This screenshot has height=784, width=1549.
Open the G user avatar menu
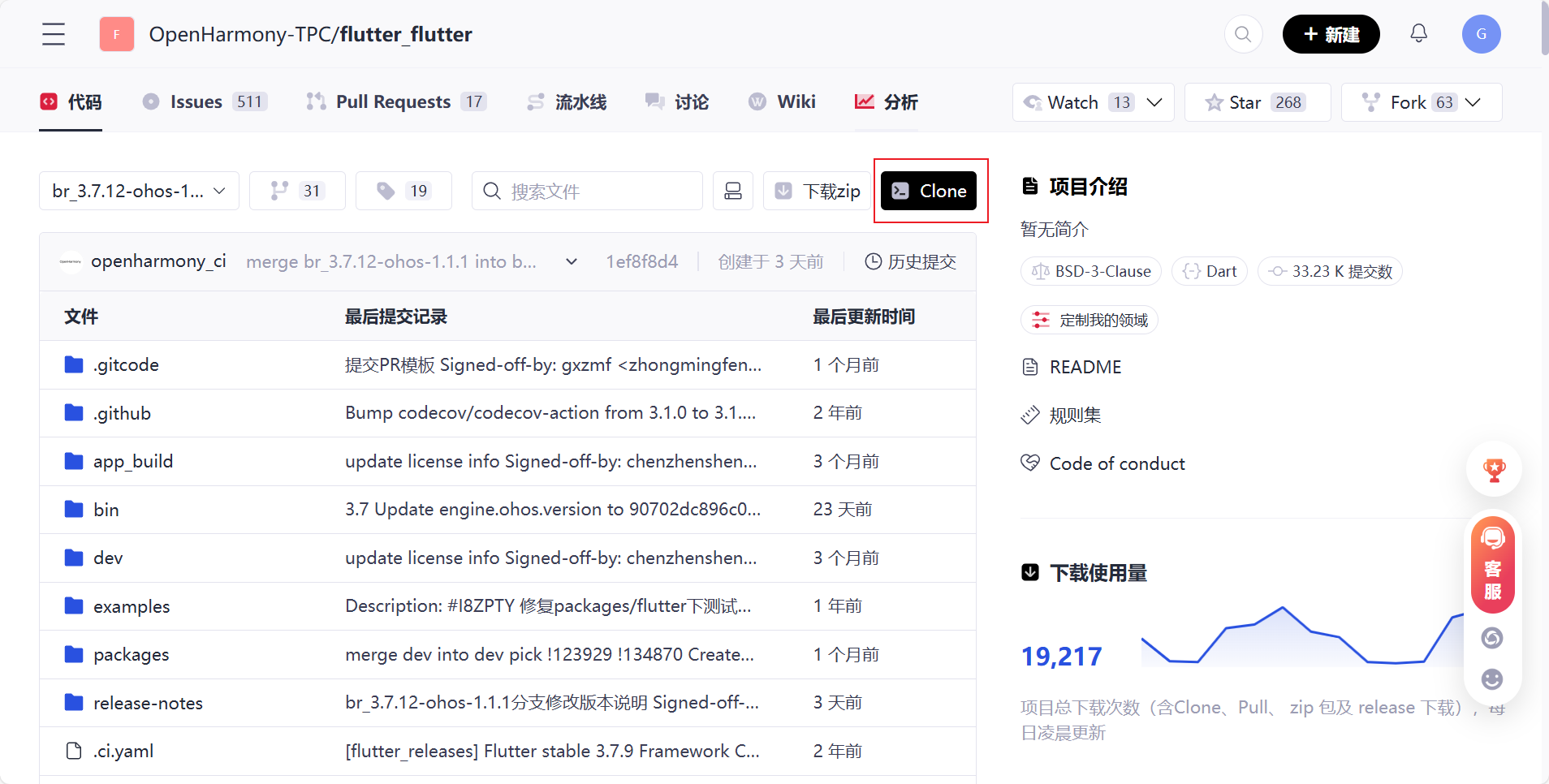point(1481,34)
